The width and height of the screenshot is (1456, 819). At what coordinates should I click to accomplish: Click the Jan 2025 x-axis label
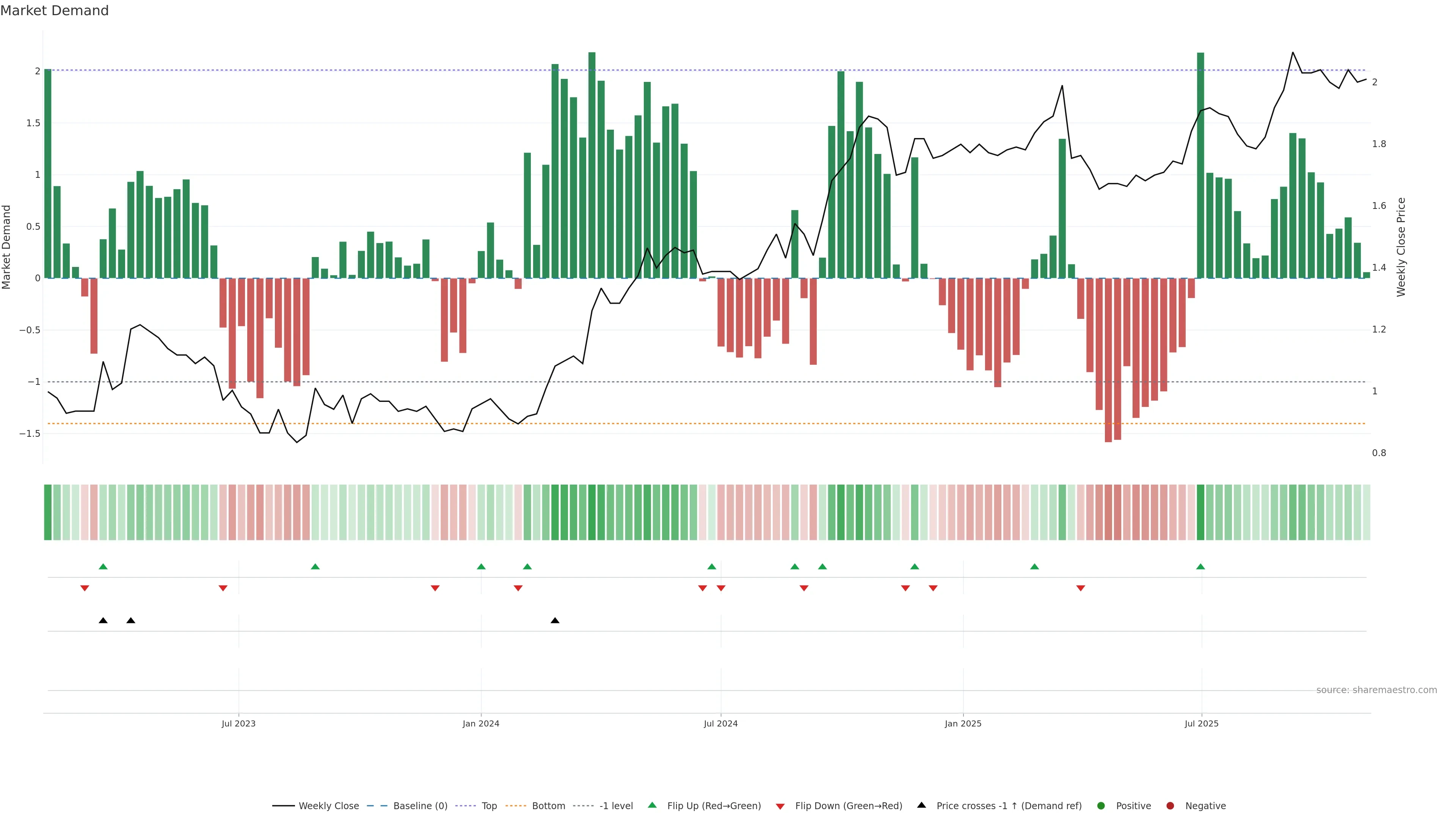(963, 723)
